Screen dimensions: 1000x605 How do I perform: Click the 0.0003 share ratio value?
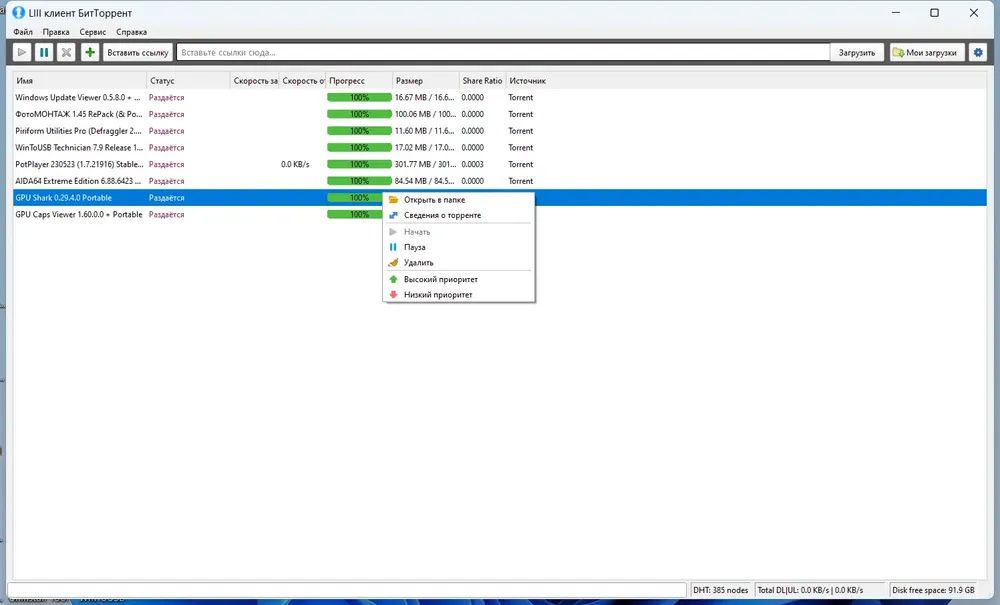coord(473,164)
